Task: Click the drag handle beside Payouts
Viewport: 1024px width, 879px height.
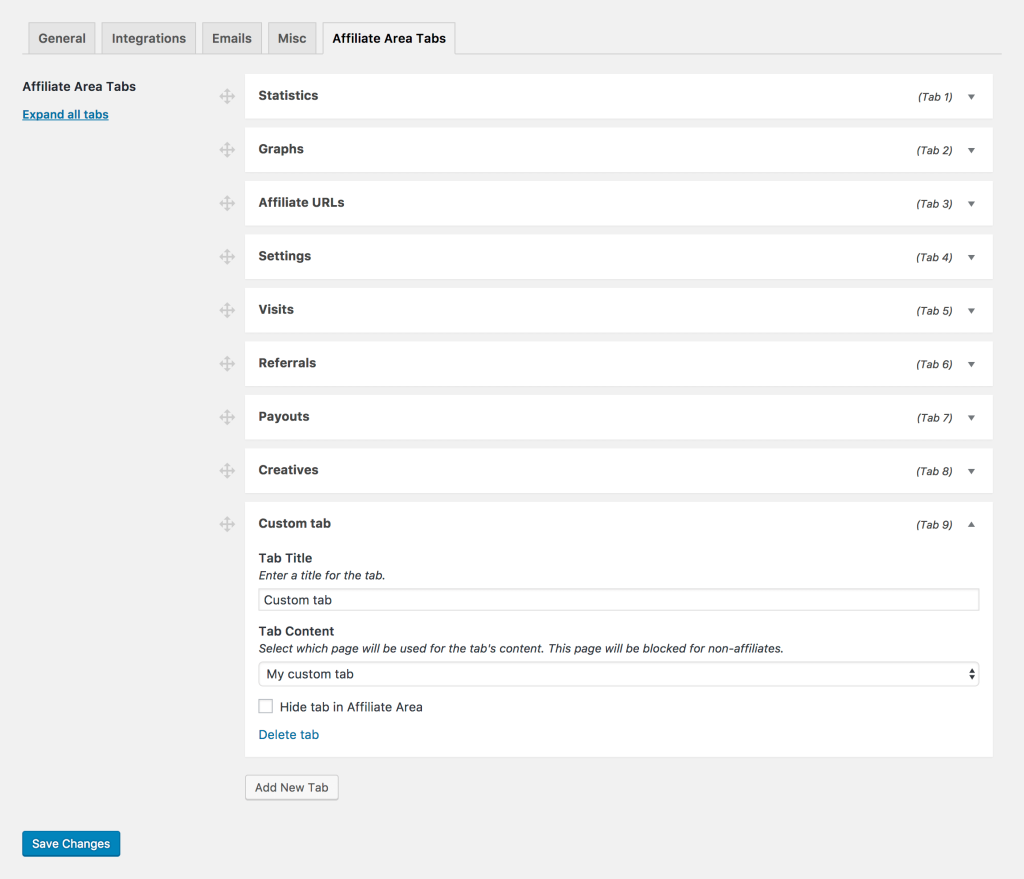Action: tap(227, 417)
